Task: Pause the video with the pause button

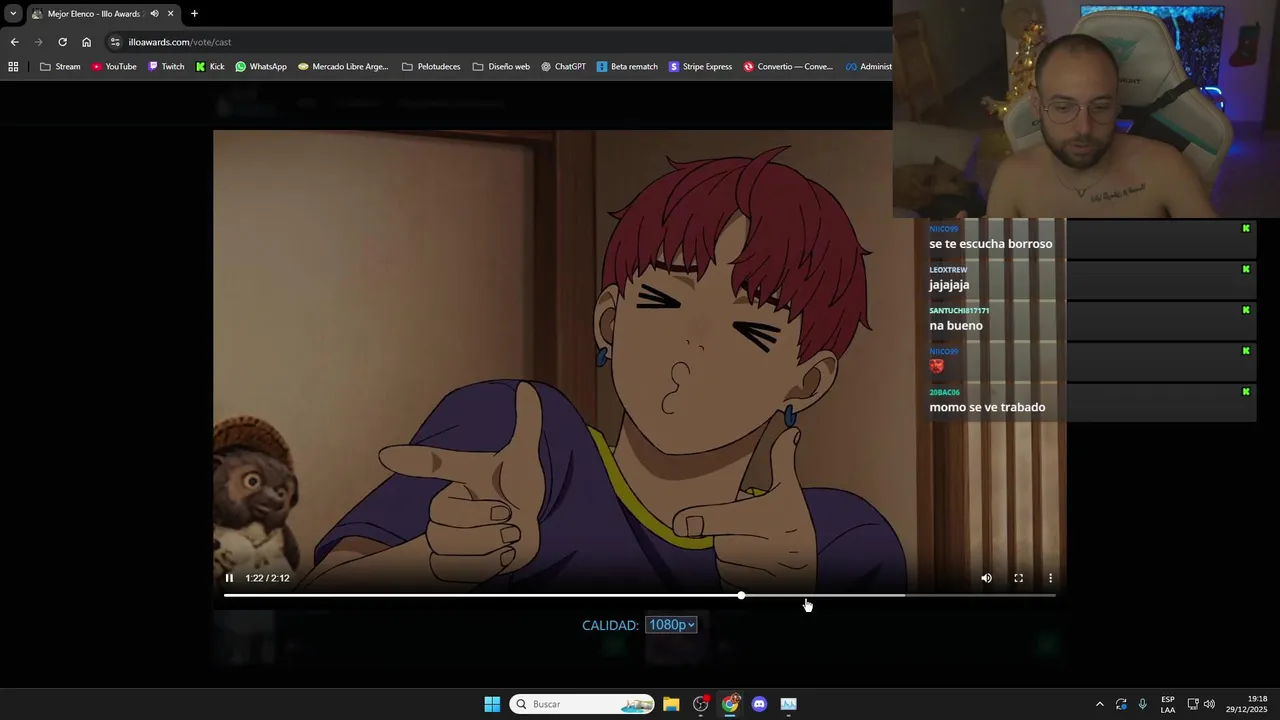Action: coord(229,578)
